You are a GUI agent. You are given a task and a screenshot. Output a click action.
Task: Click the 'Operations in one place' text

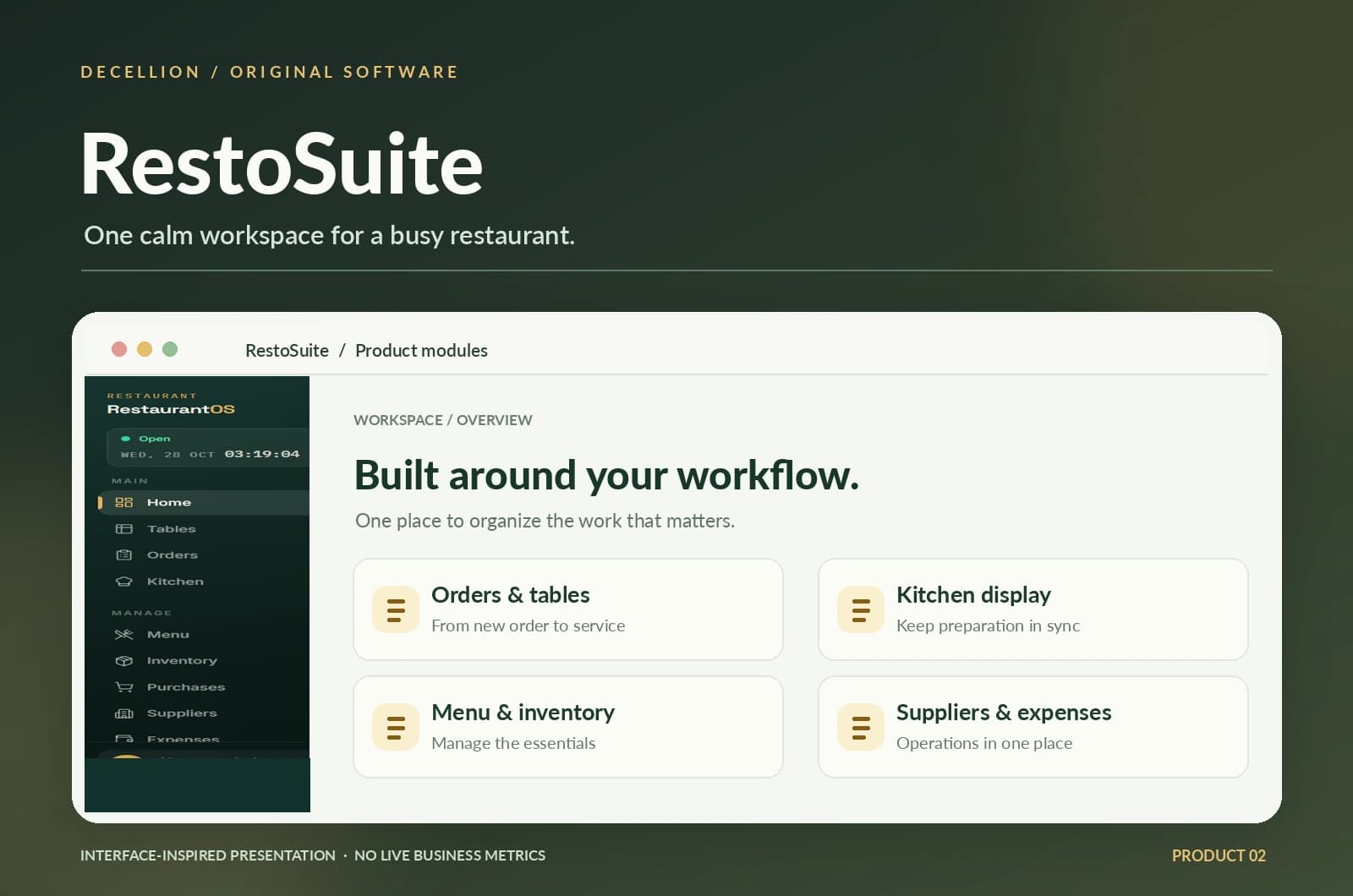(984, 743)
